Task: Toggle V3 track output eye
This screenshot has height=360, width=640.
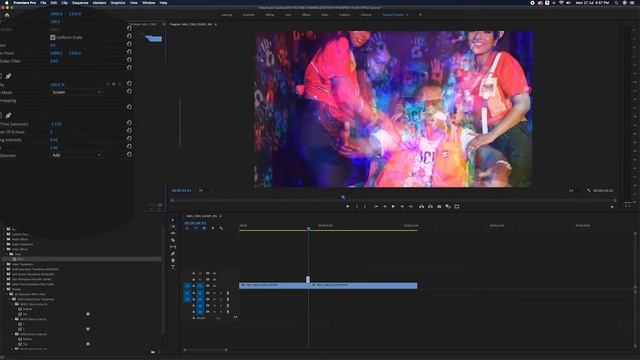Action: [x=214, y=273]
